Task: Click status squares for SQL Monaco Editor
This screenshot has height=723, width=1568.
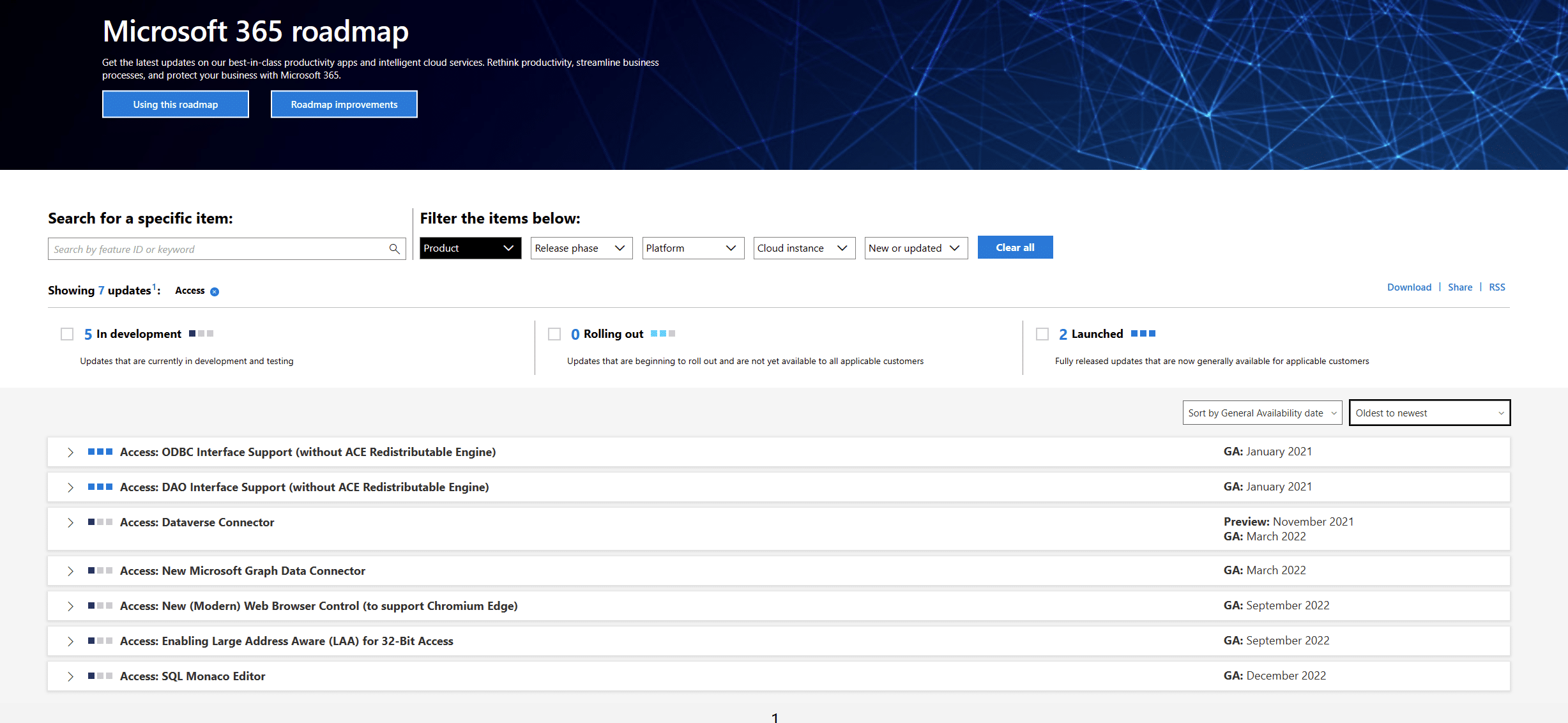Action: click(x=100, y=676)
